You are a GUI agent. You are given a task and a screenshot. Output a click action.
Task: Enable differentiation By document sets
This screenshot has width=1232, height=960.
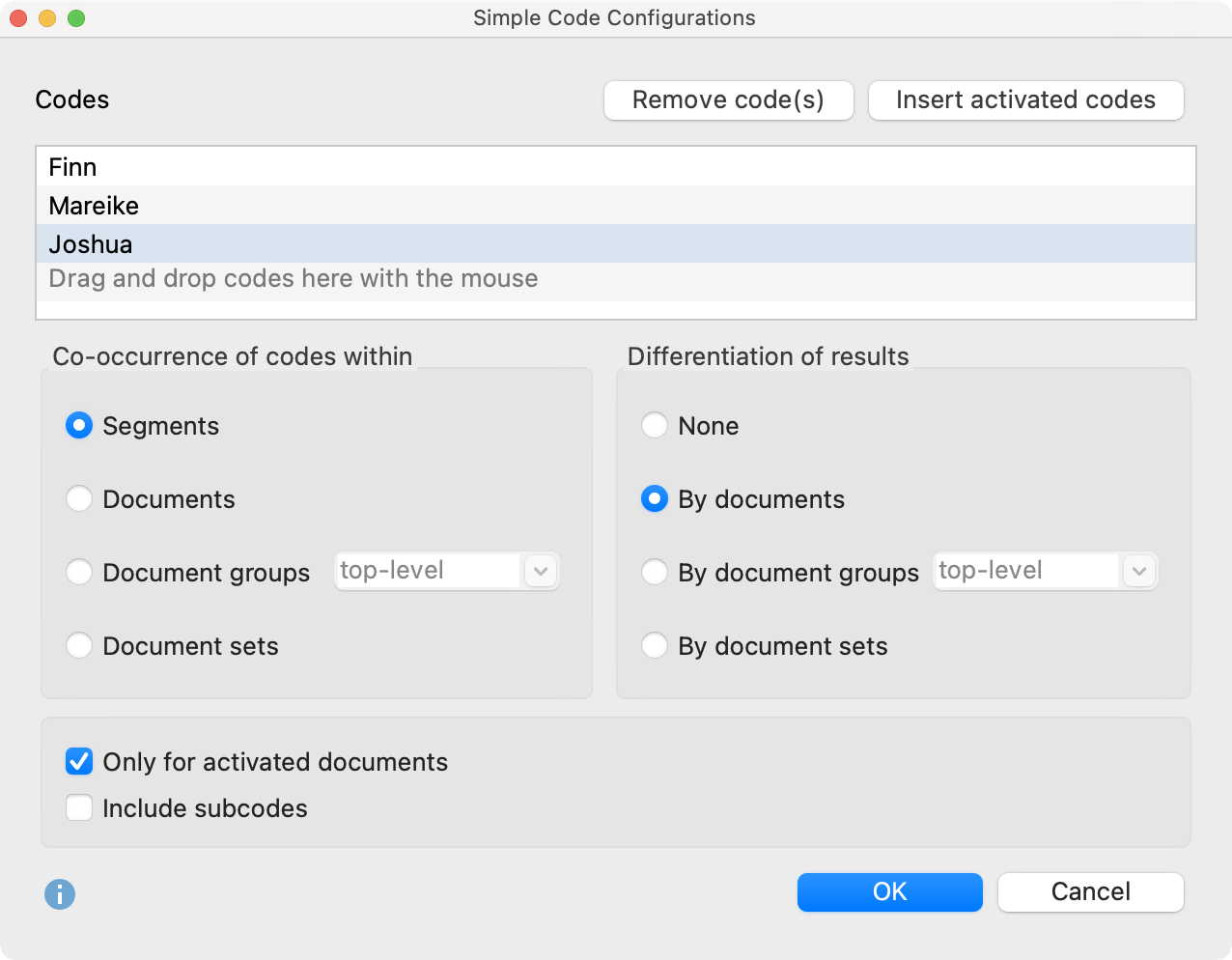point(654,645)
